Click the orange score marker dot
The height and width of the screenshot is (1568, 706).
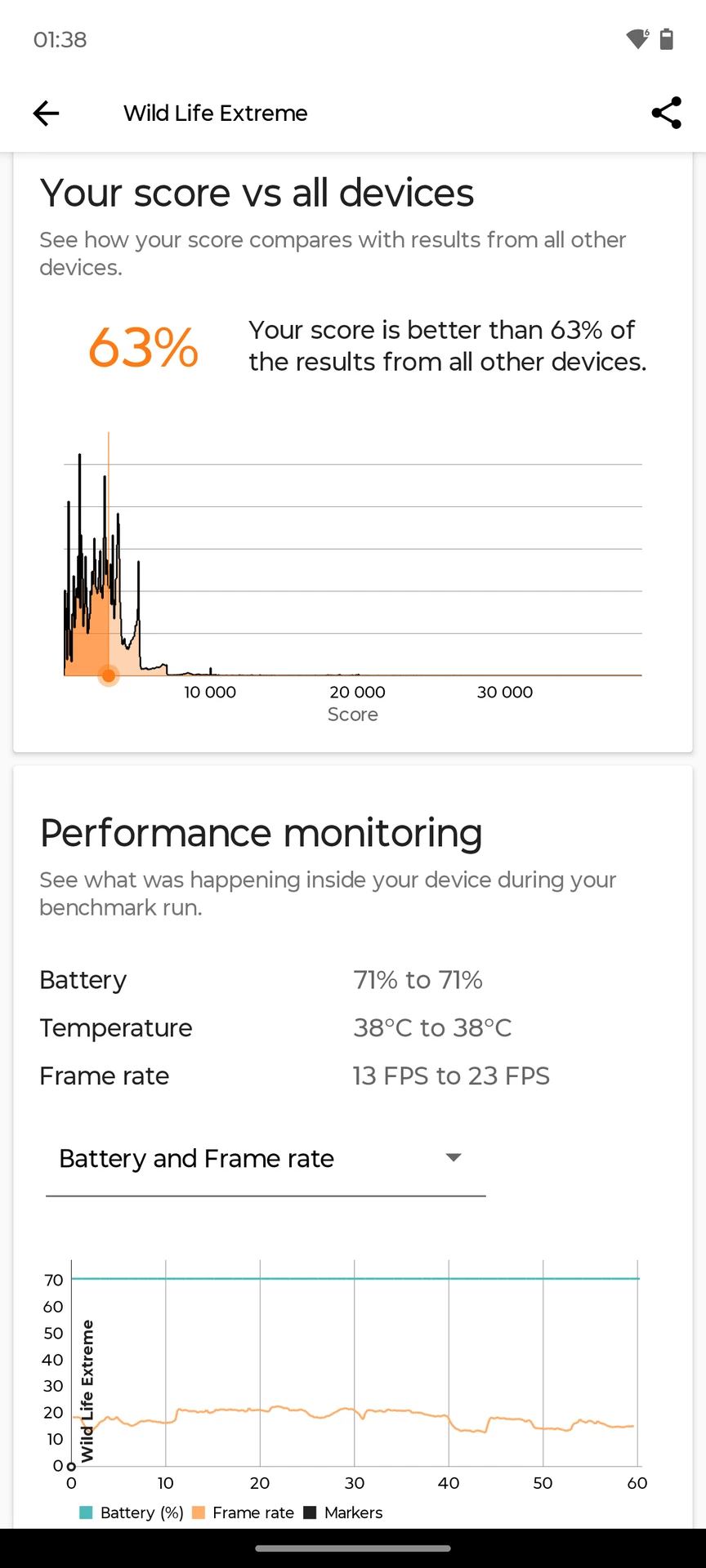tap(109, 675)
